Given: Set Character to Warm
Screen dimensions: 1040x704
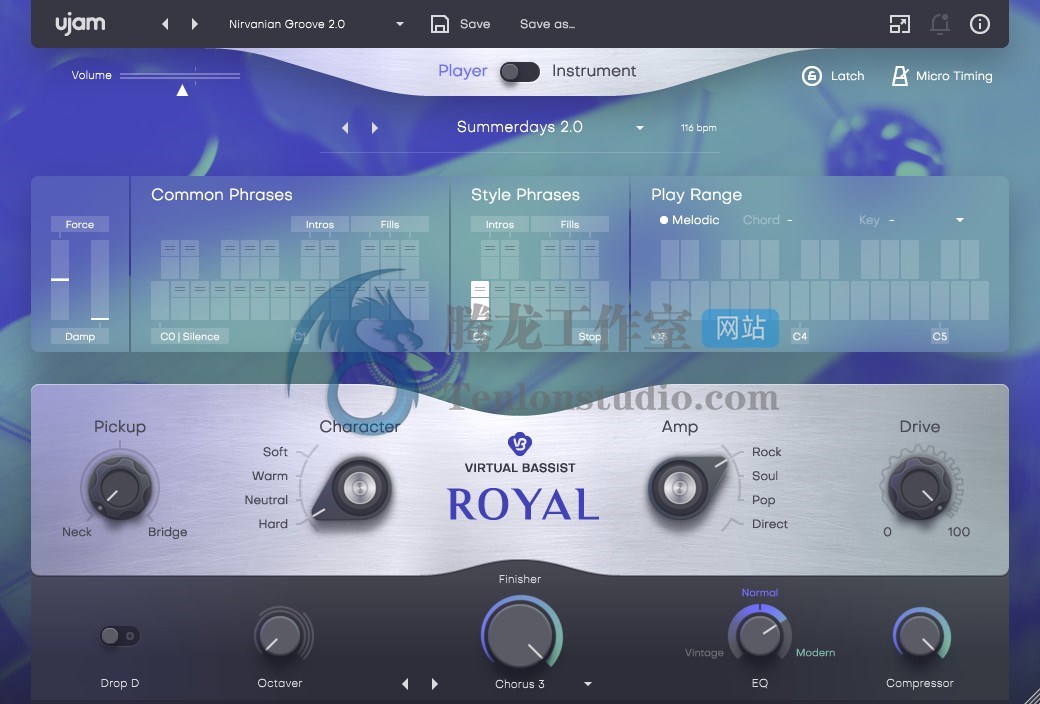Looking at the screenshot, I should (x=269, y=476).
